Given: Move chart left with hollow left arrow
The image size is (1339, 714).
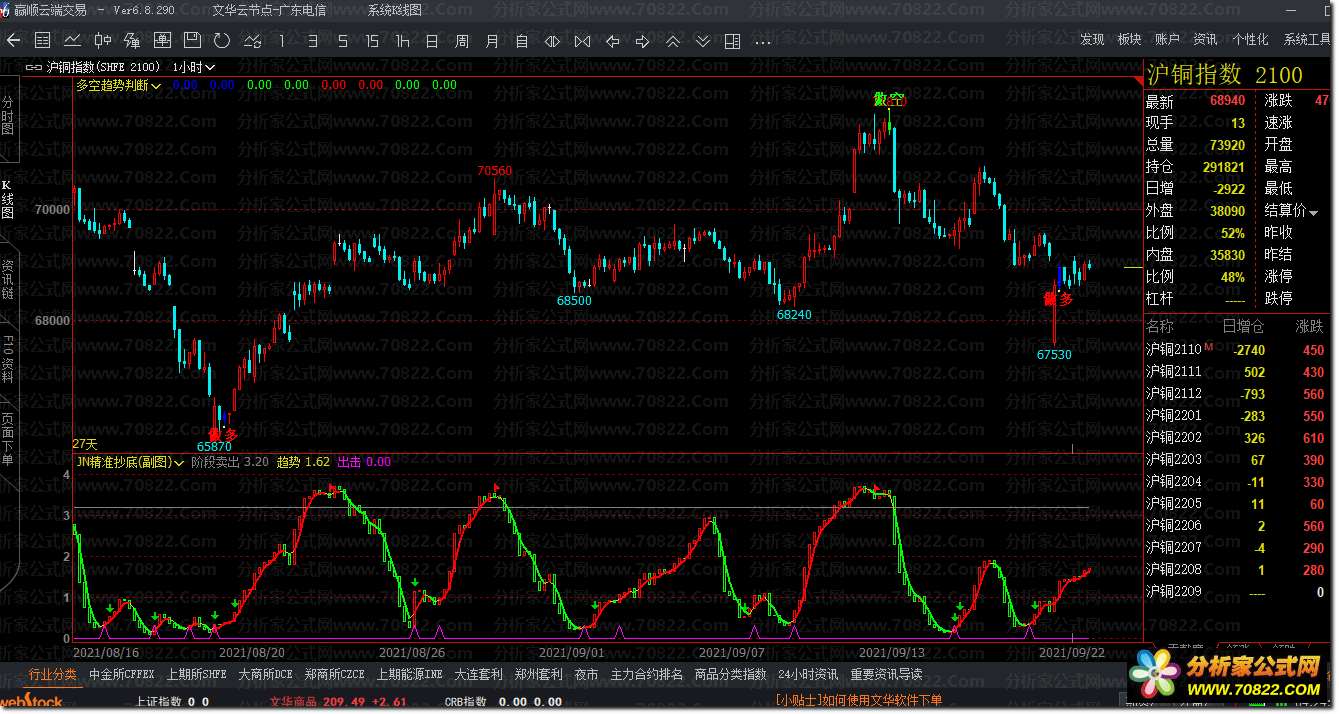Looking at the screenshot, I should click(x=612, y=41).
